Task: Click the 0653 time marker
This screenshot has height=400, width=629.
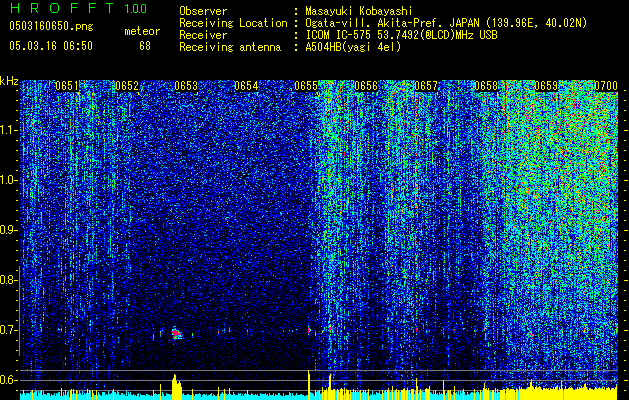Action: [x=186, y=86]
